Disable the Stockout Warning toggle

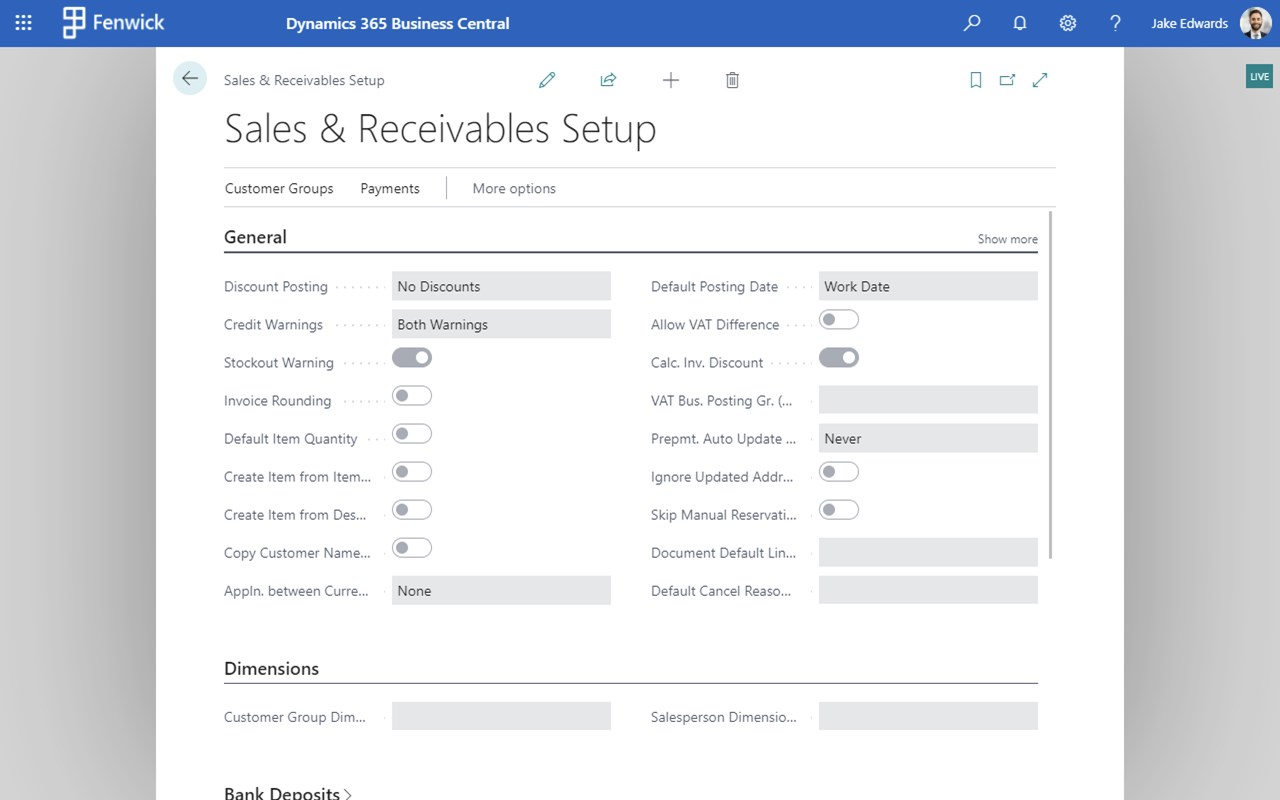(x=412, y=357)
